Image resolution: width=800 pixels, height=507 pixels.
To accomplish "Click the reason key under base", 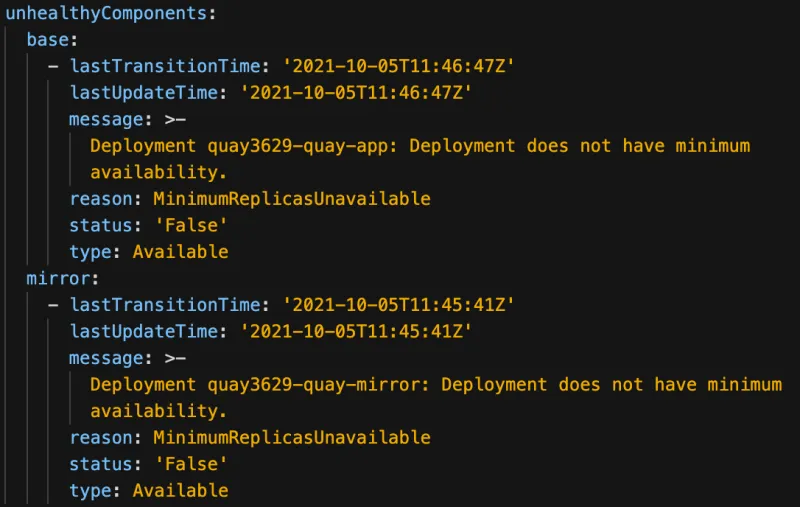I will (x=100, y=199).
